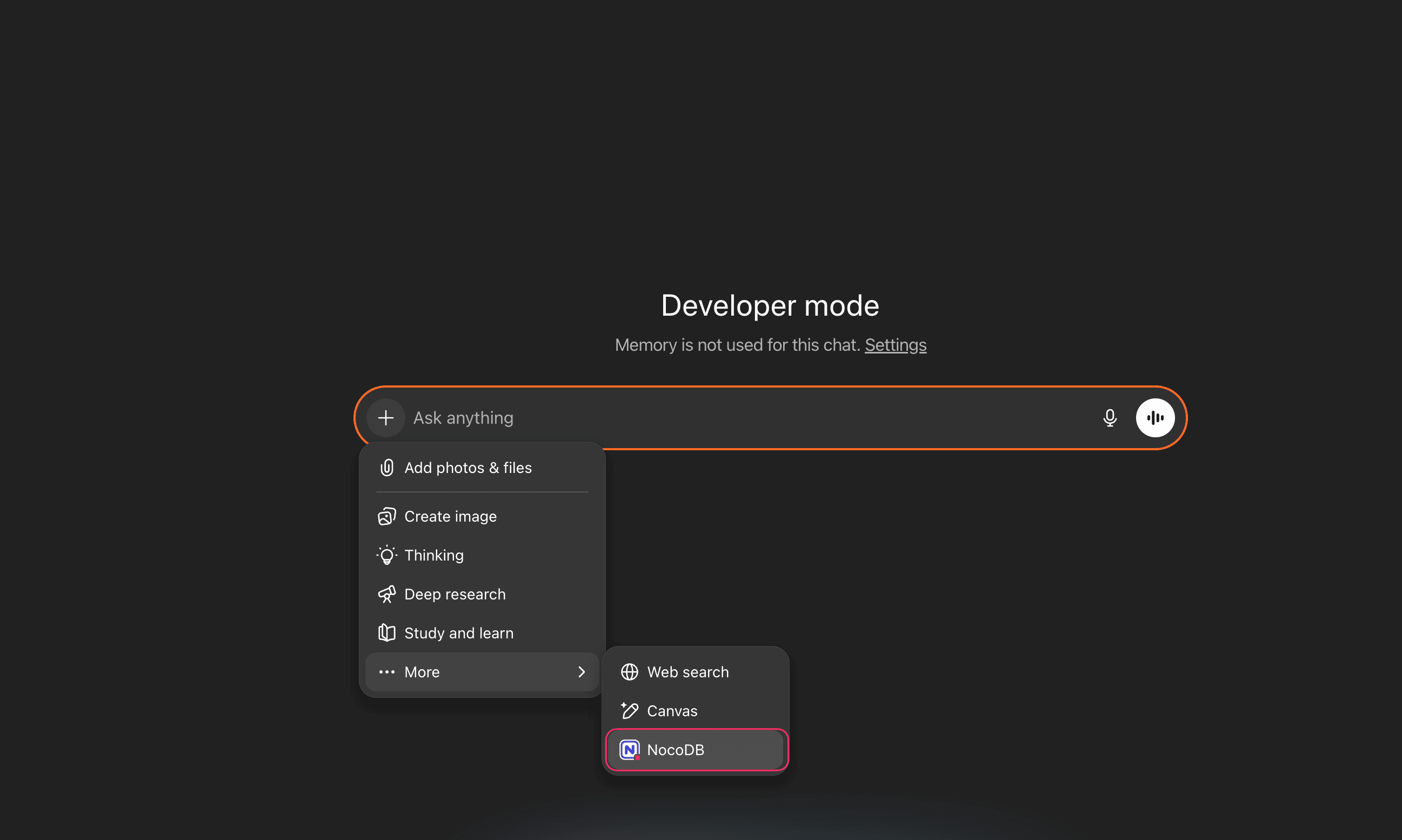Click the Create image icon
Image resolution: width=1402 pixels, height=840 pixels.
(386, 516)
